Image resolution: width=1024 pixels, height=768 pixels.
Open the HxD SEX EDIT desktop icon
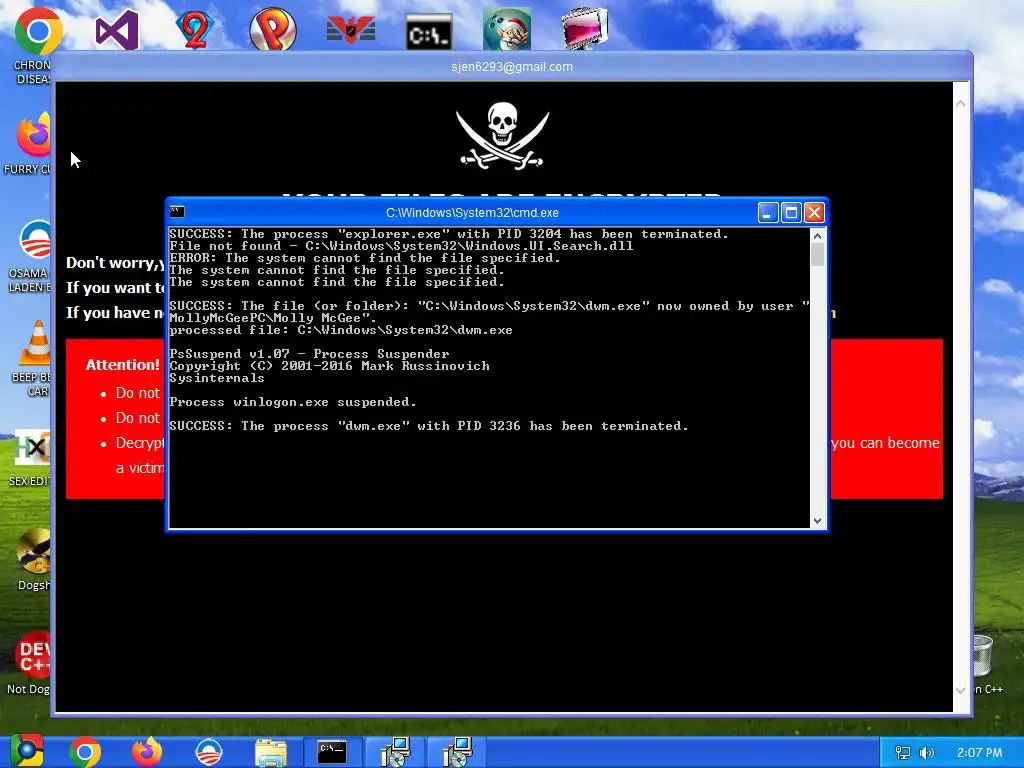point(31,447)
